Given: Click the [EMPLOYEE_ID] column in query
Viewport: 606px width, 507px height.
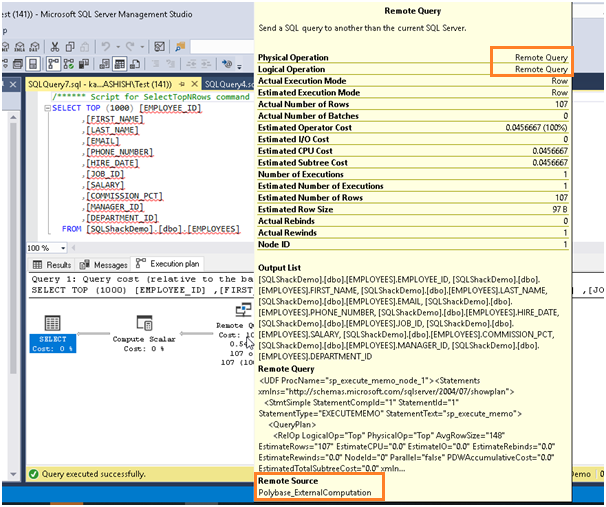Looking at the screenshot, I should click(170, 108).
